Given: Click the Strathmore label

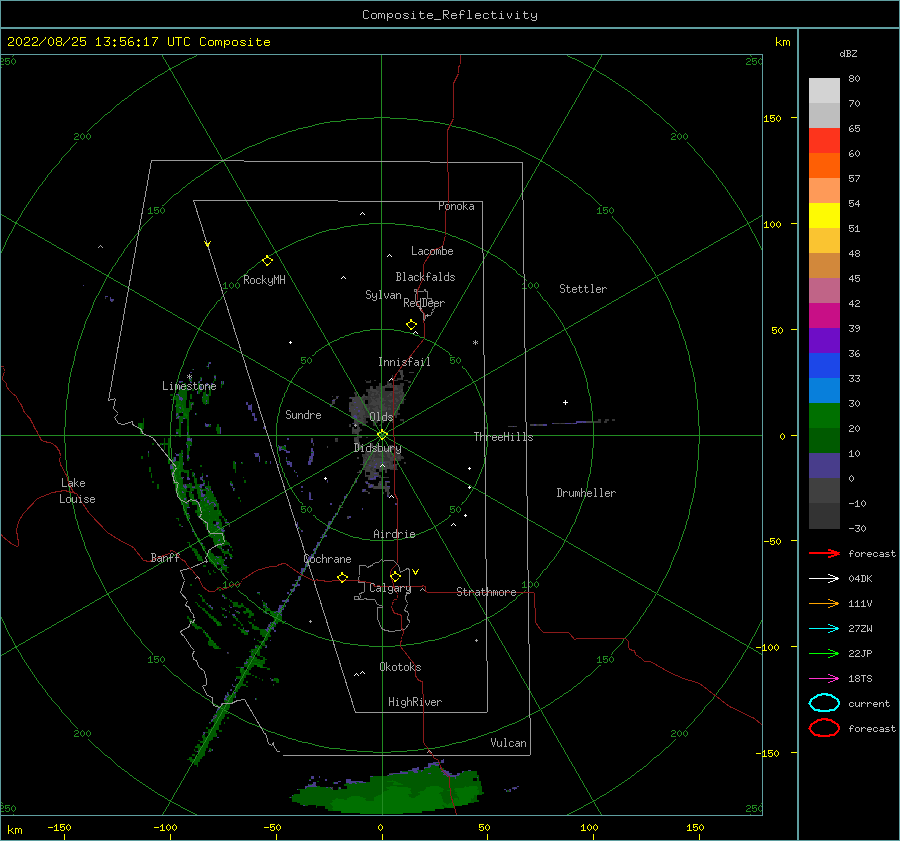Looking at the screenshot, I should coord(486,592).
